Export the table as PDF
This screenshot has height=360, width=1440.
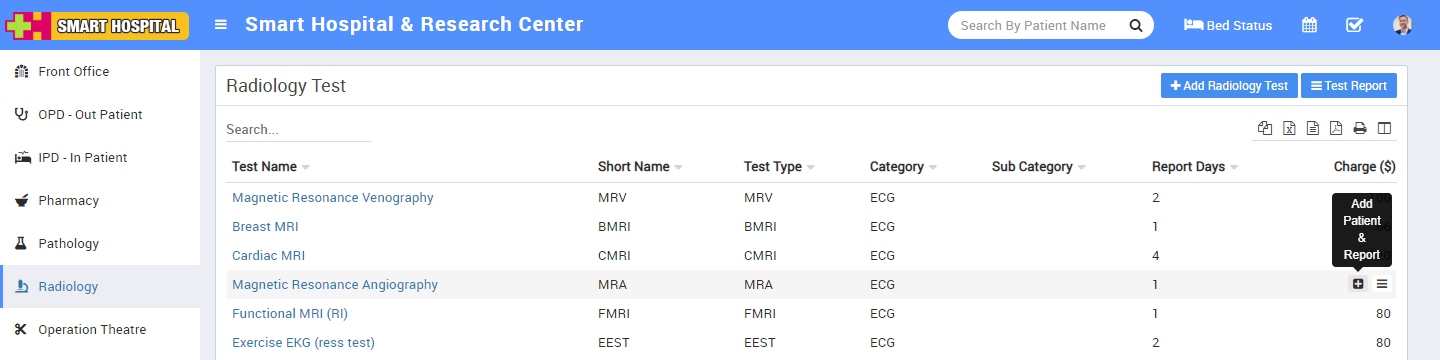click(1336, 128)
